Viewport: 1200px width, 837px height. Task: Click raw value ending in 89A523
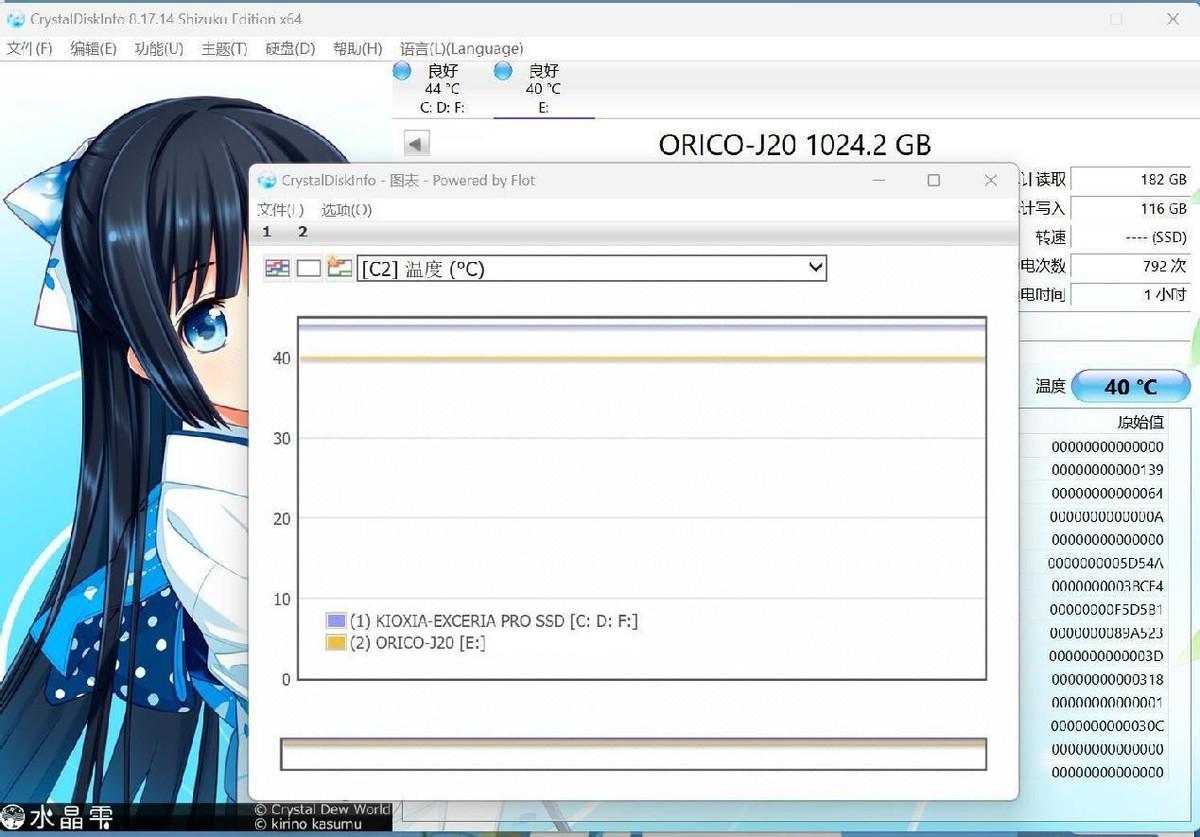(x=1107, y=633)
